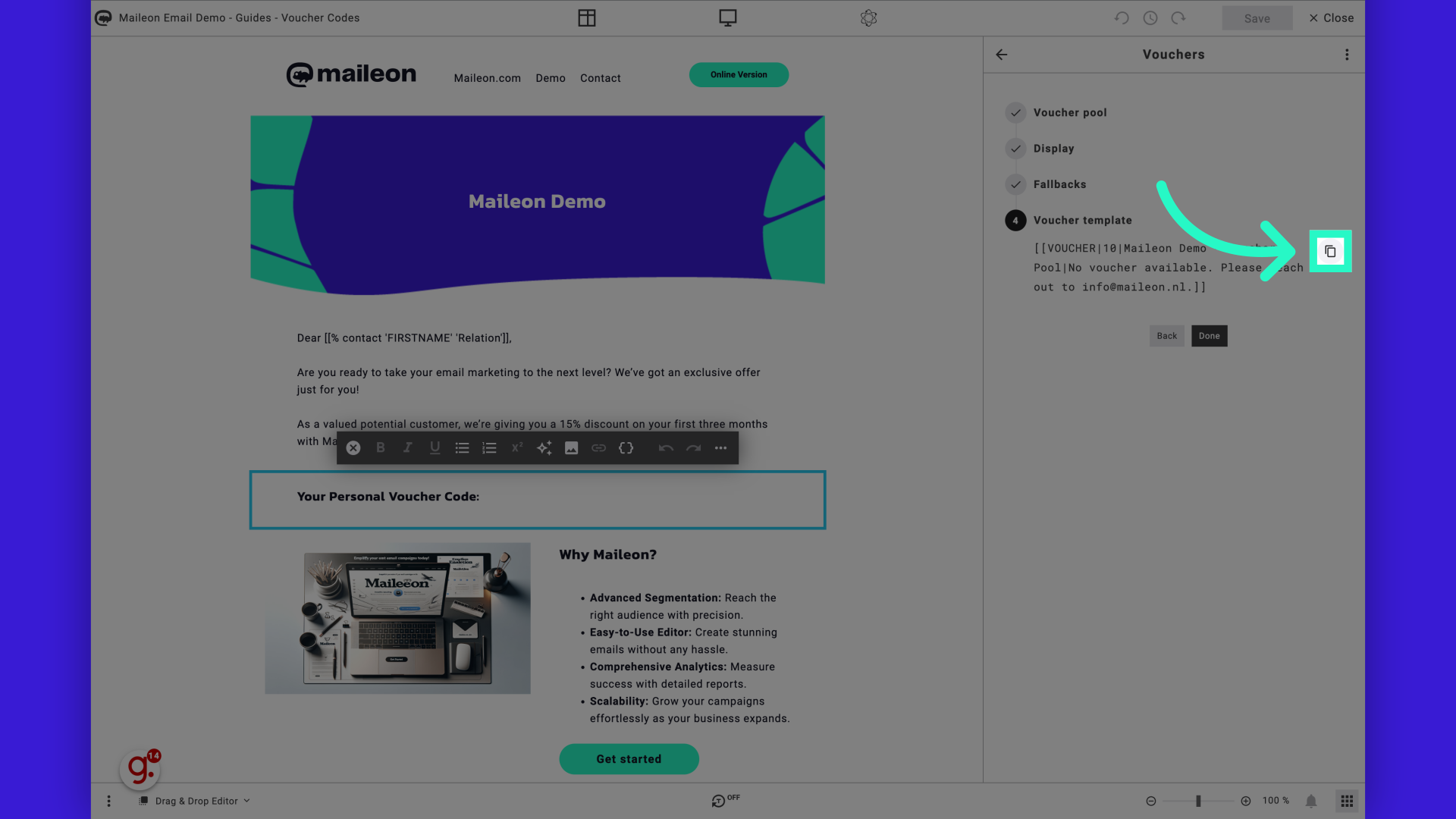Open Maileon.com nav link
Image resolution: width=1456 pixels, height=819 pixels.
click(488, 78)
